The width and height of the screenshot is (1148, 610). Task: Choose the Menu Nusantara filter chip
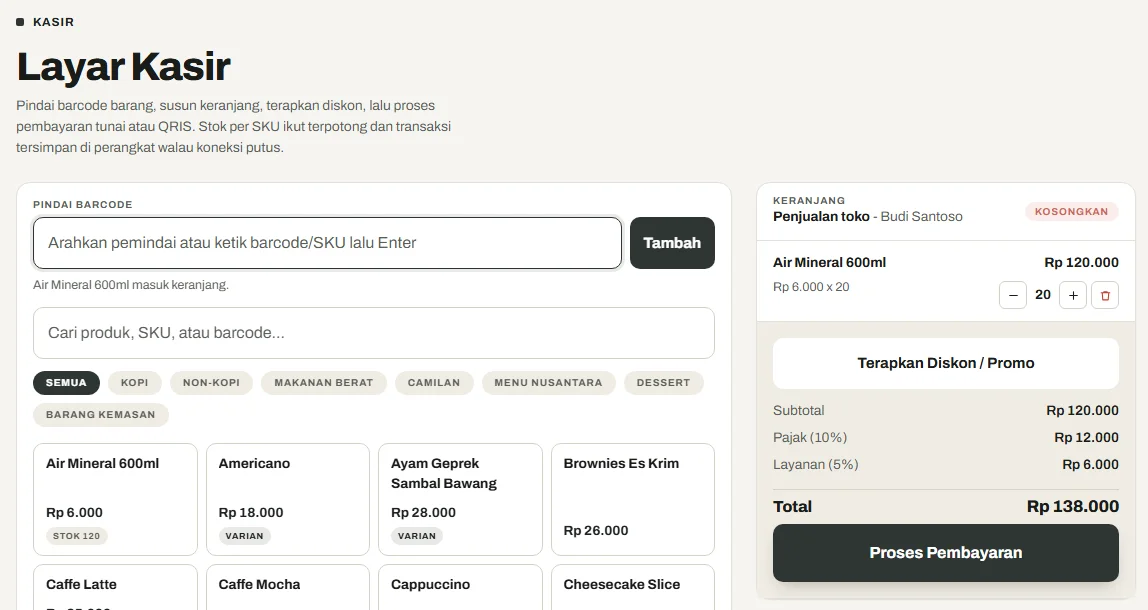(548, 383)
